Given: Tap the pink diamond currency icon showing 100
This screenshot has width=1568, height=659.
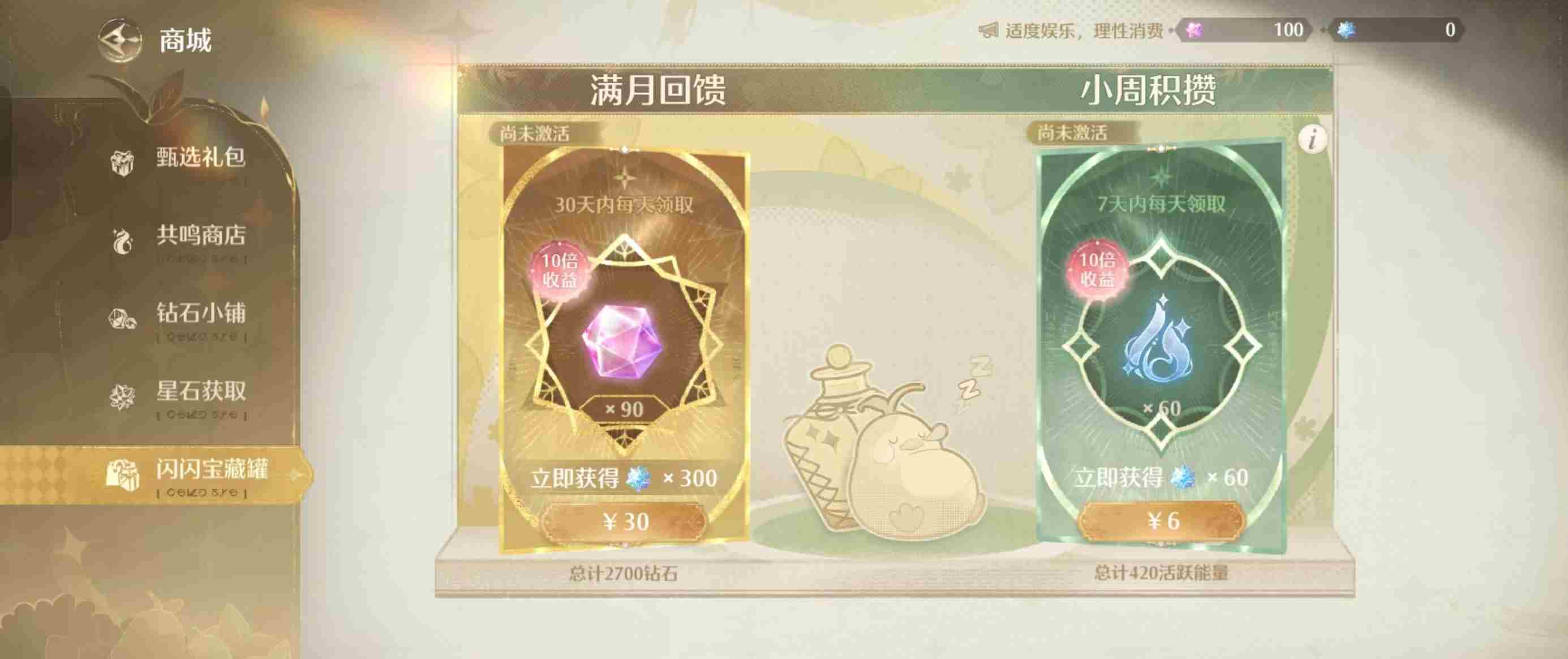Looking at the screenshot, I should (1195, 31).
